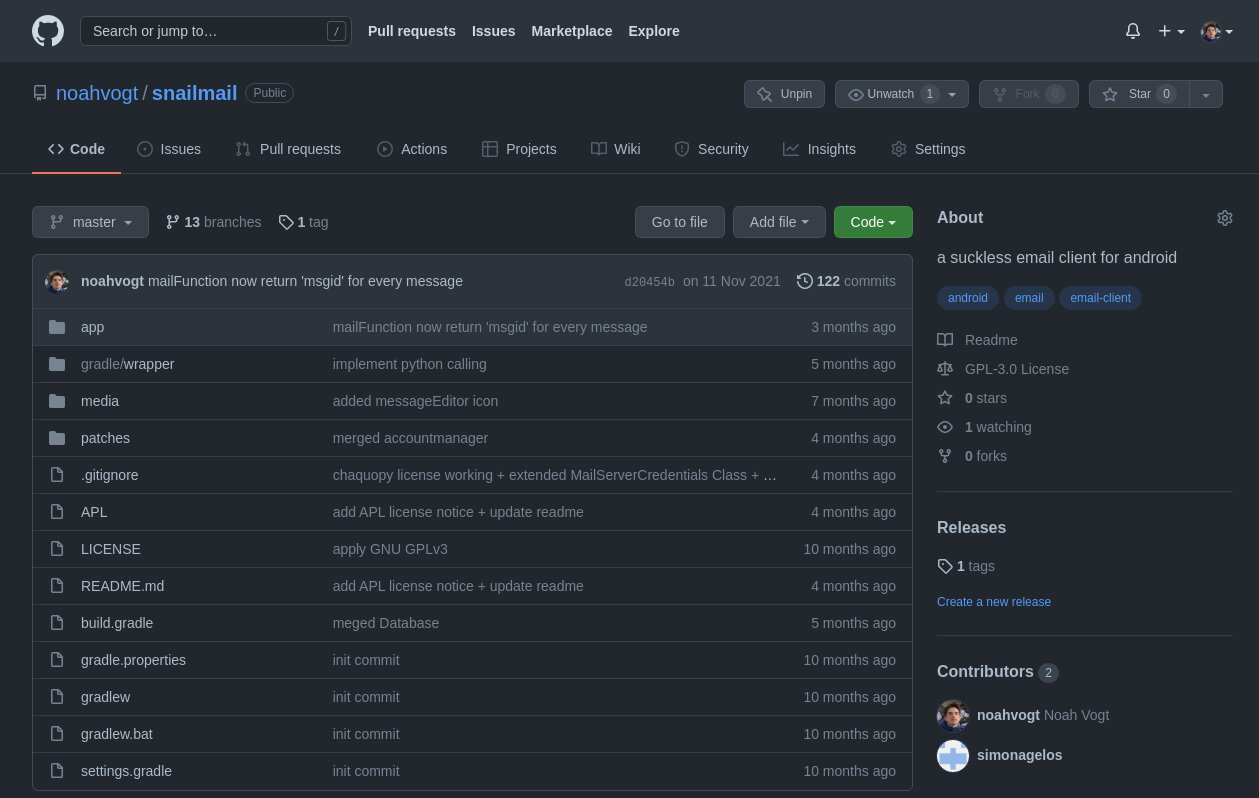Click the book icon next to Readme
1259x798 pixels.
tap(945, 340)
